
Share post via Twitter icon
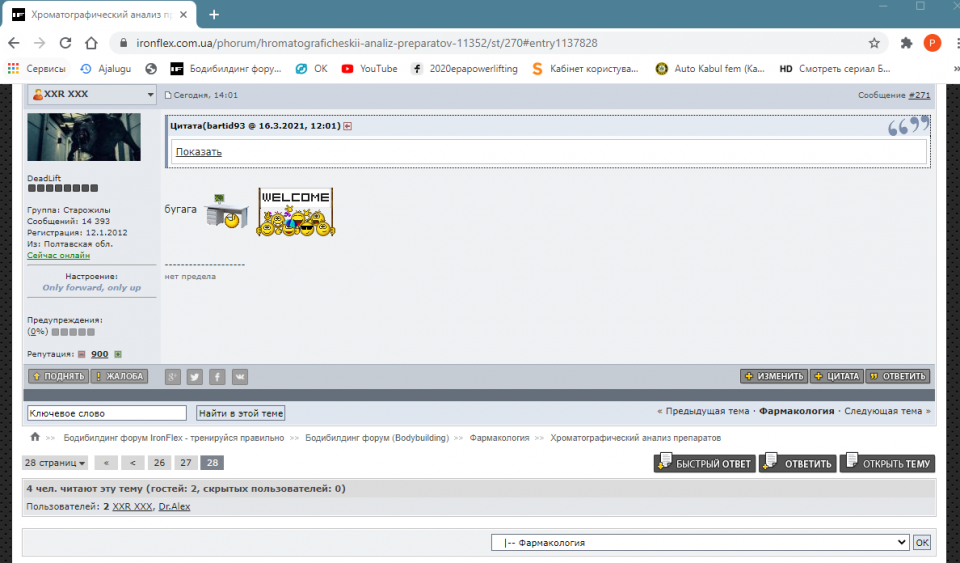(x=195, y=377)
